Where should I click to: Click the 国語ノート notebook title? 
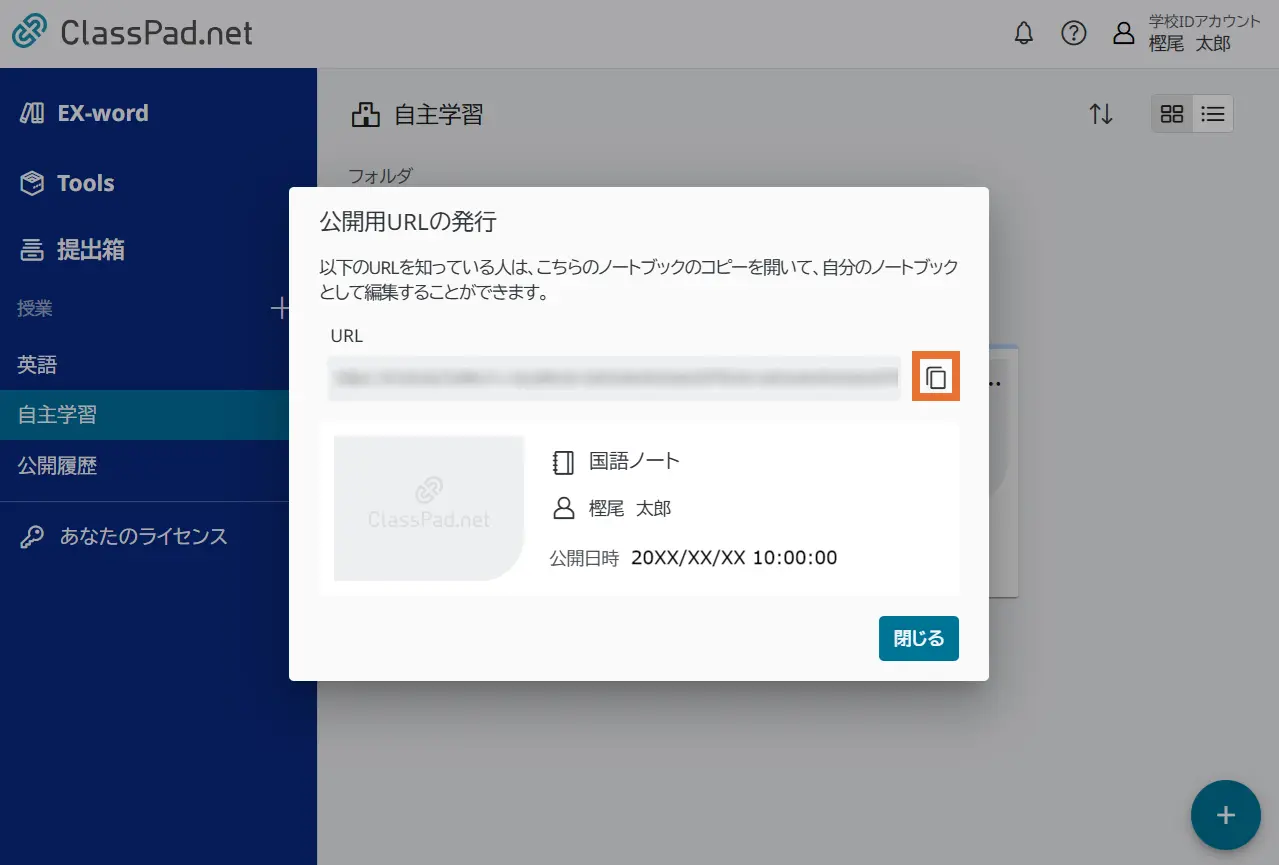[634, 461]
